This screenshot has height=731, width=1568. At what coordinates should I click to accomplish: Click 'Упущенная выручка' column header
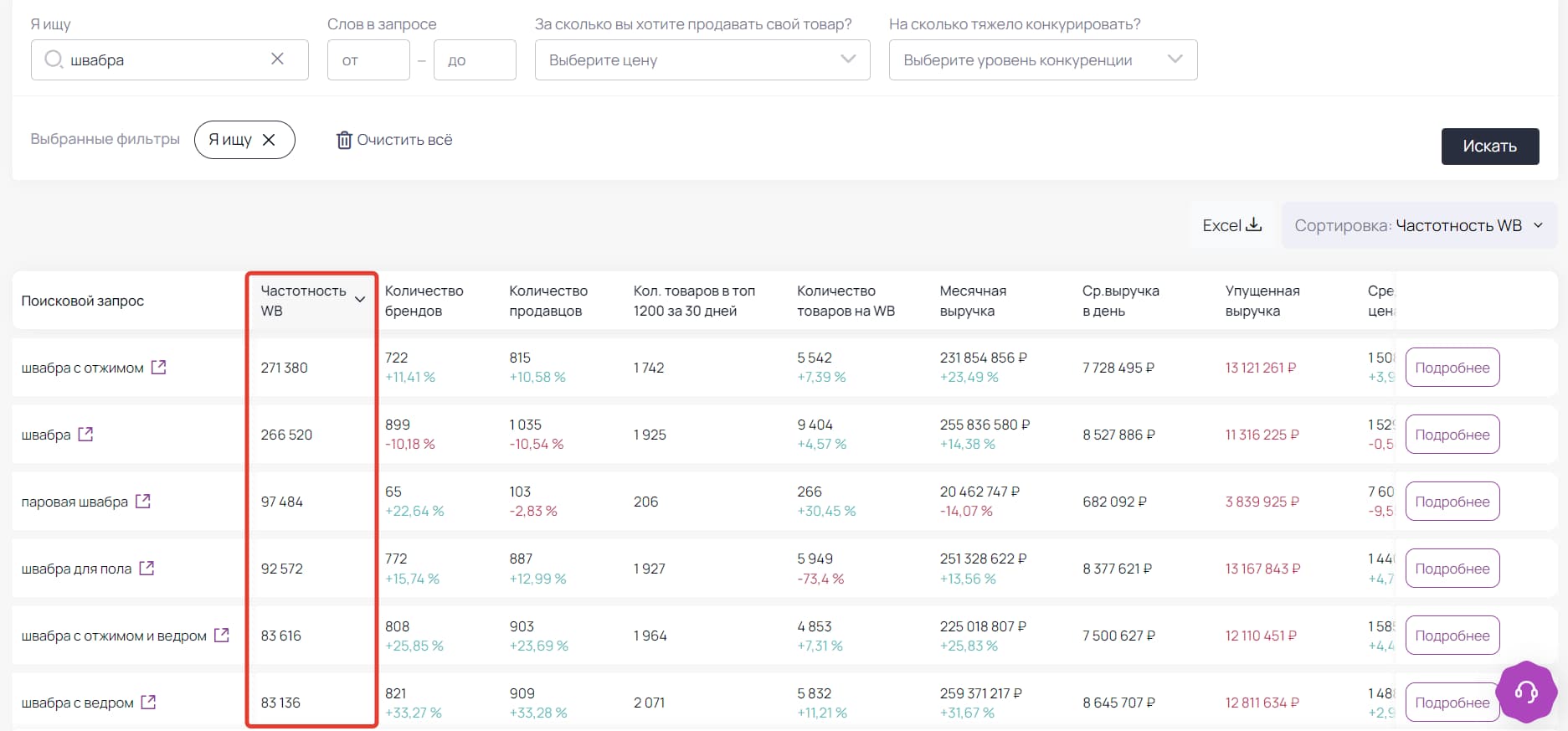pos(1262,301)
